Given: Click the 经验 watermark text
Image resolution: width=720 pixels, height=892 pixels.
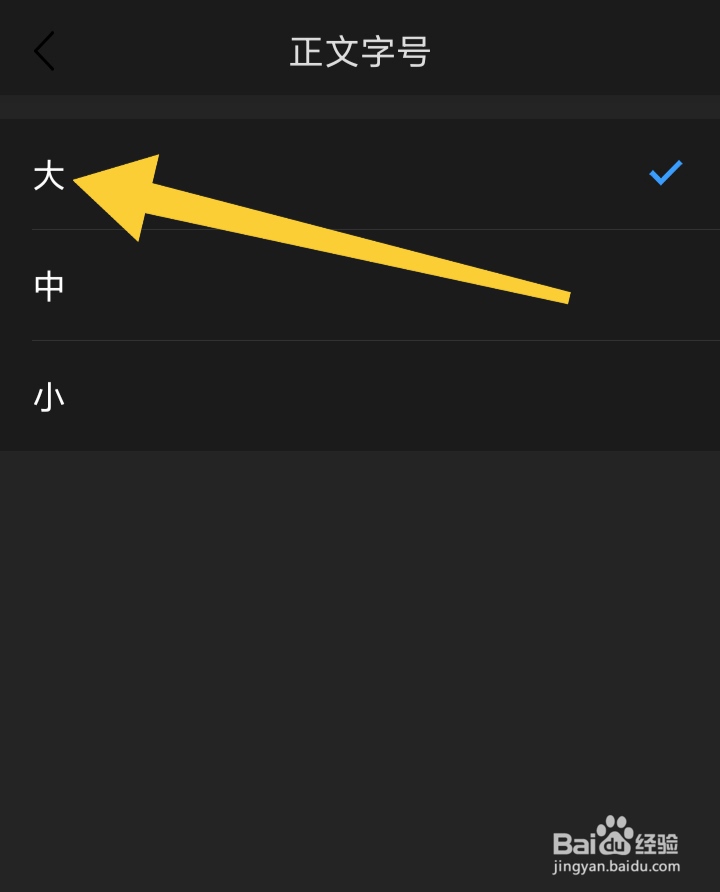Looking at the screenshot, I should [x=657, y=844].
